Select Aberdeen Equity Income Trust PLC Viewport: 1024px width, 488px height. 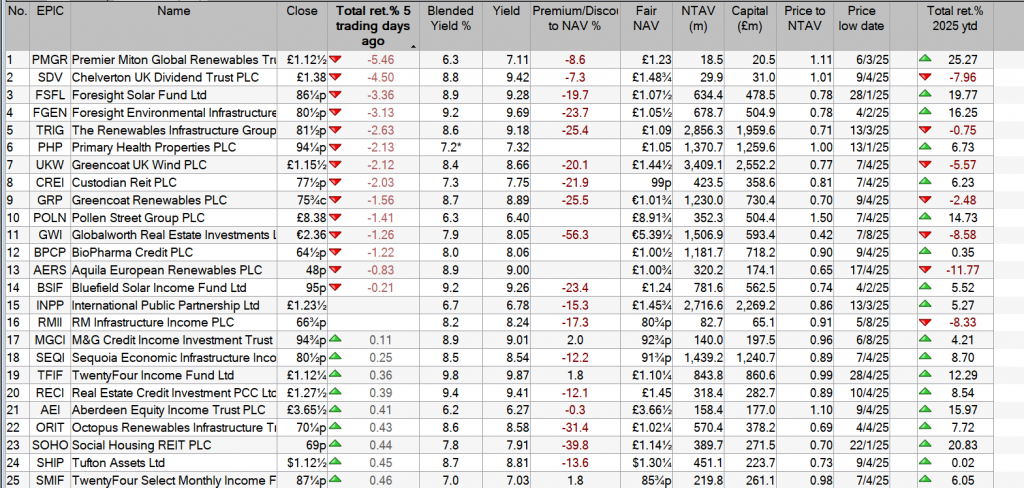tap(168, 411)
